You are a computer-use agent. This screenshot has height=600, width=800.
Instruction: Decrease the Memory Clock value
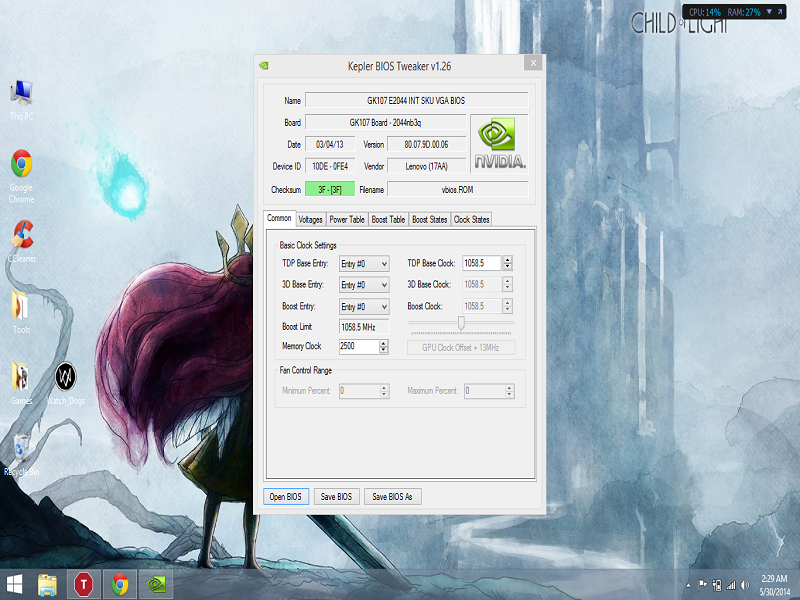point(384,350)
